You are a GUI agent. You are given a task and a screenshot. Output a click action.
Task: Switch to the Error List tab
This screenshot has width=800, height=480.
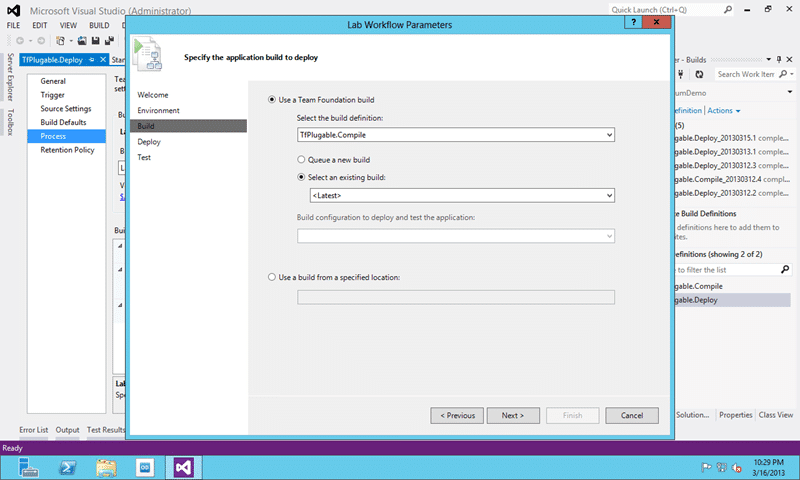[34, 430]
